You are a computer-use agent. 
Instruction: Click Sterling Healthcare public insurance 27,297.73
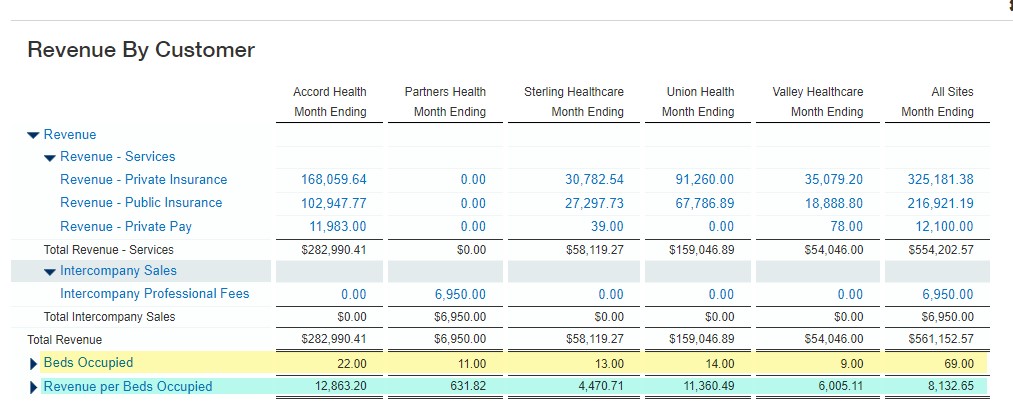(x=587, y=203)
